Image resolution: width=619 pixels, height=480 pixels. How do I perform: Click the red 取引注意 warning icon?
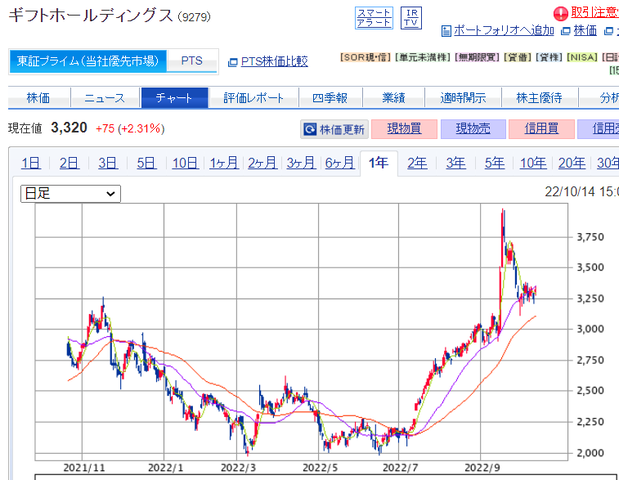pyautogui.click(x=561, y=14)
